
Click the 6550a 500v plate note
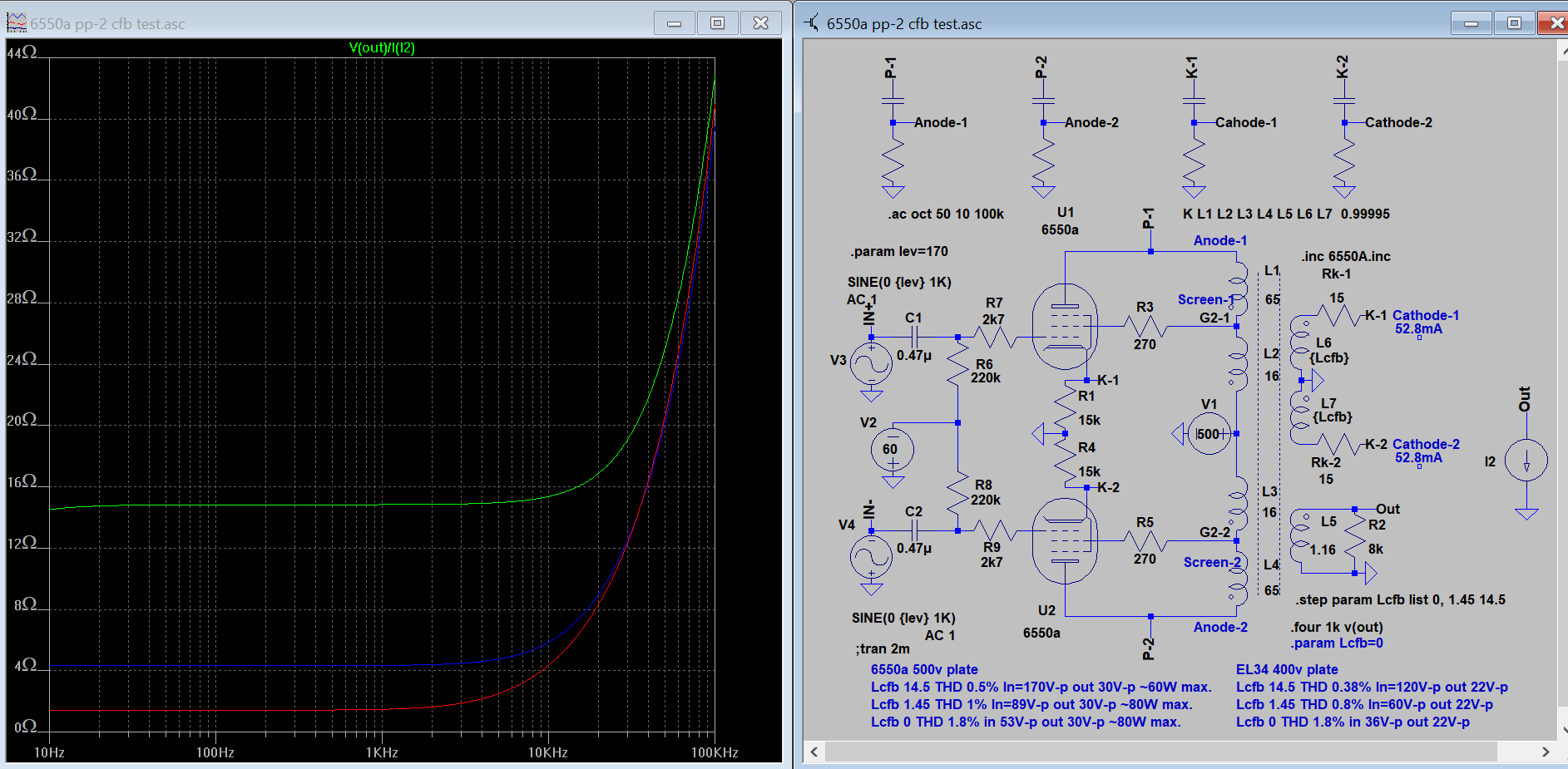click(x=924, y=669)
